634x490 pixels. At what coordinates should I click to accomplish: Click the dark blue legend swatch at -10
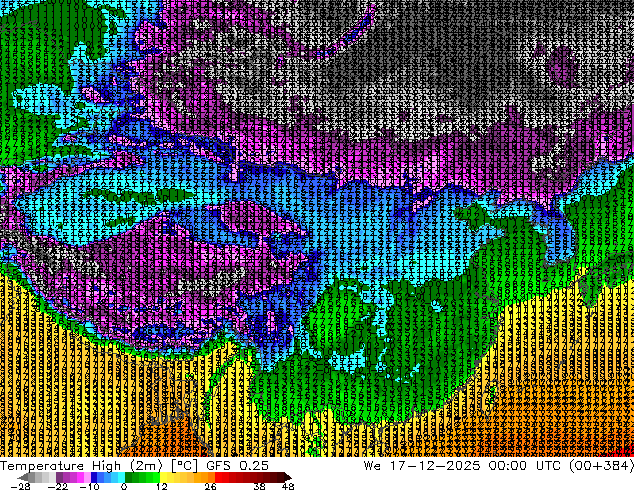tap(94, 477)
